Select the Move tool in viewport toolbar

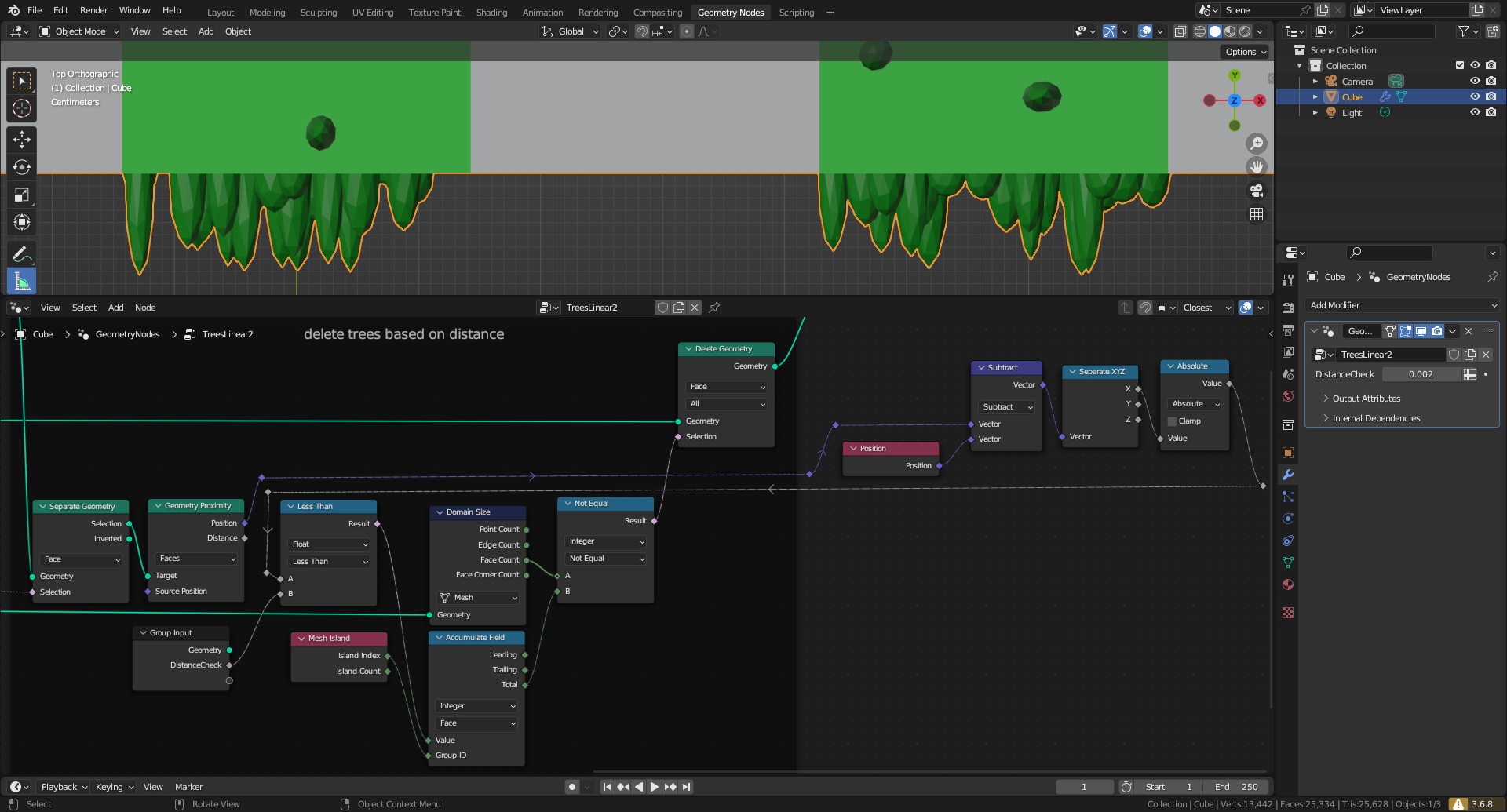pos(22,140)
